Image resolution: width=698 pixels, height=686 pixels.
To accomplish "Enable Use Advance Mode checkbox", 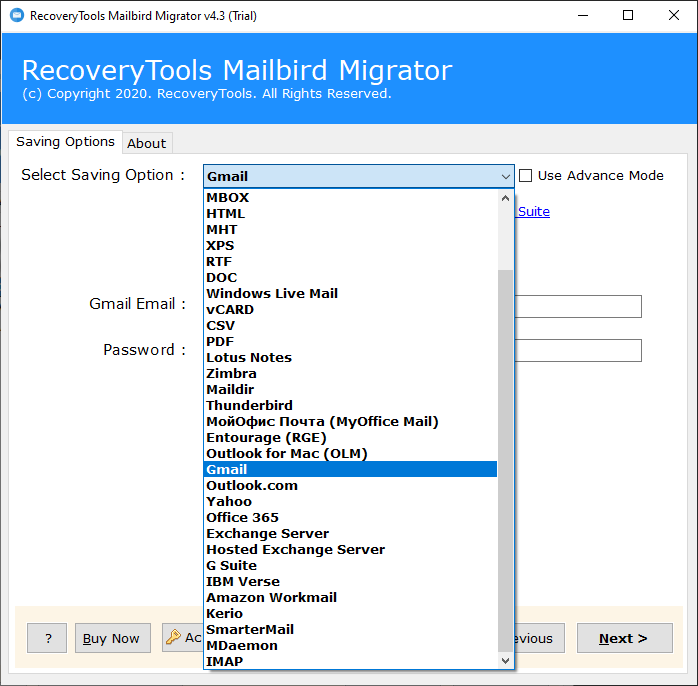I will click(x=525, y=175).
